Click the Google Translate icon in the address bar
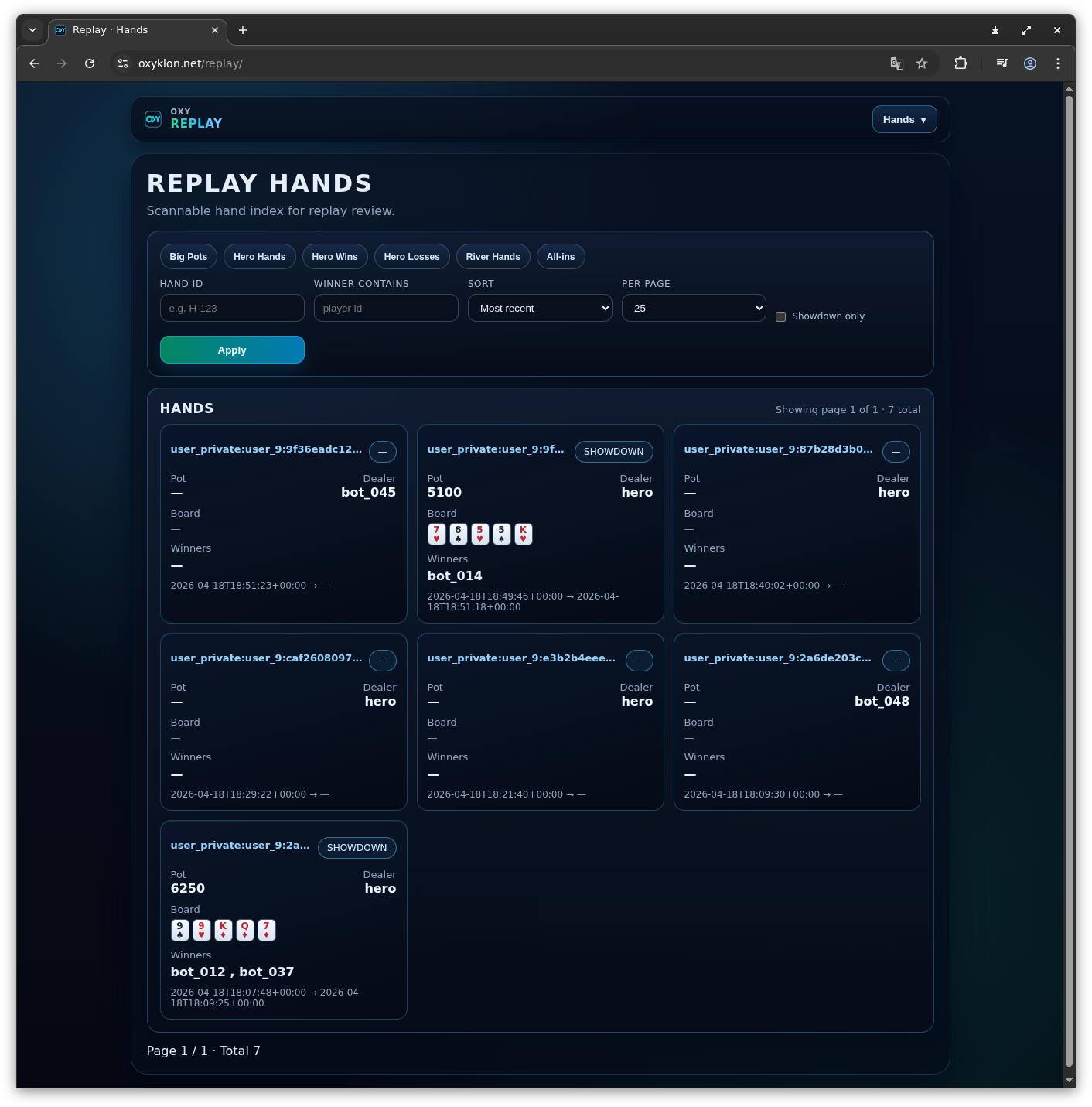This screenshot has height=1107, width=1092. click(896, 63)
